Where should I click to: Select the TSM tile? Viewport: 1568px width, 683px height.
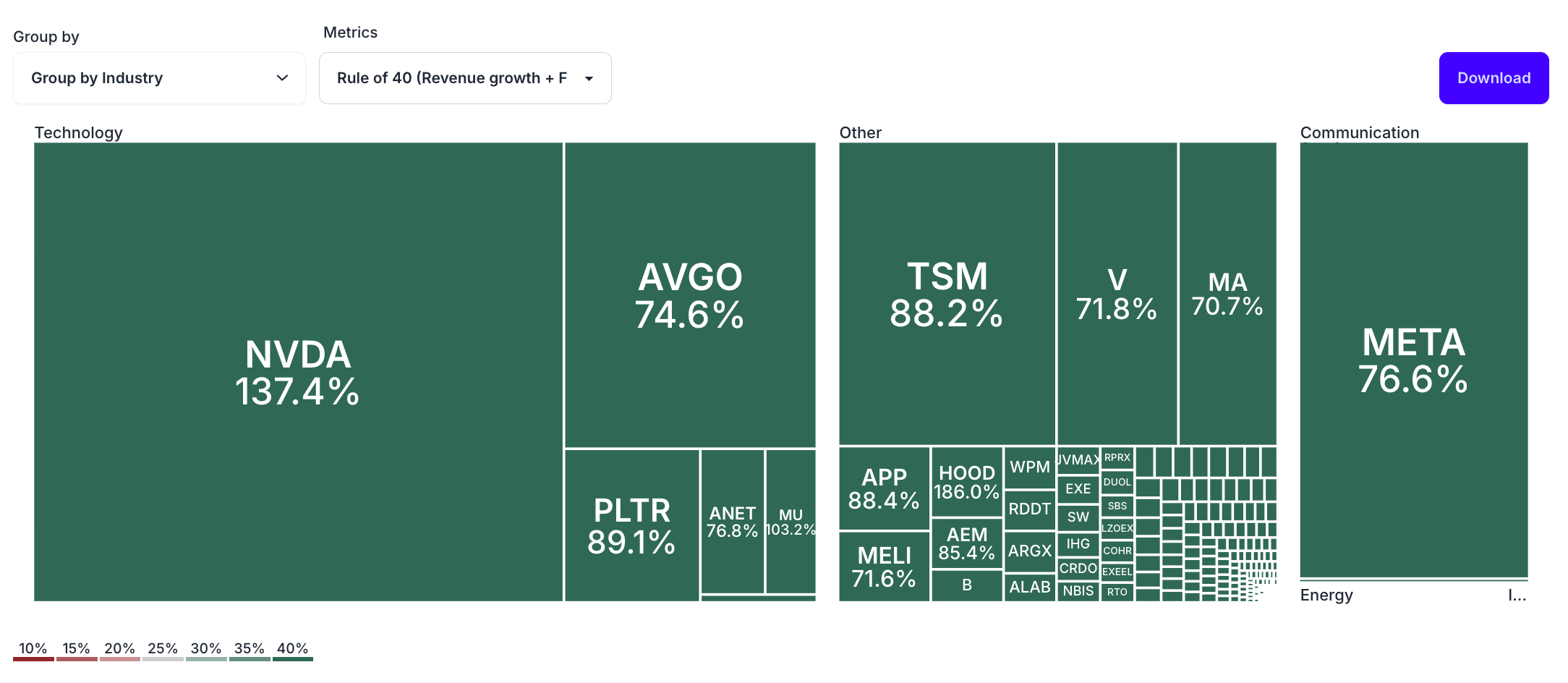point(946,289)
